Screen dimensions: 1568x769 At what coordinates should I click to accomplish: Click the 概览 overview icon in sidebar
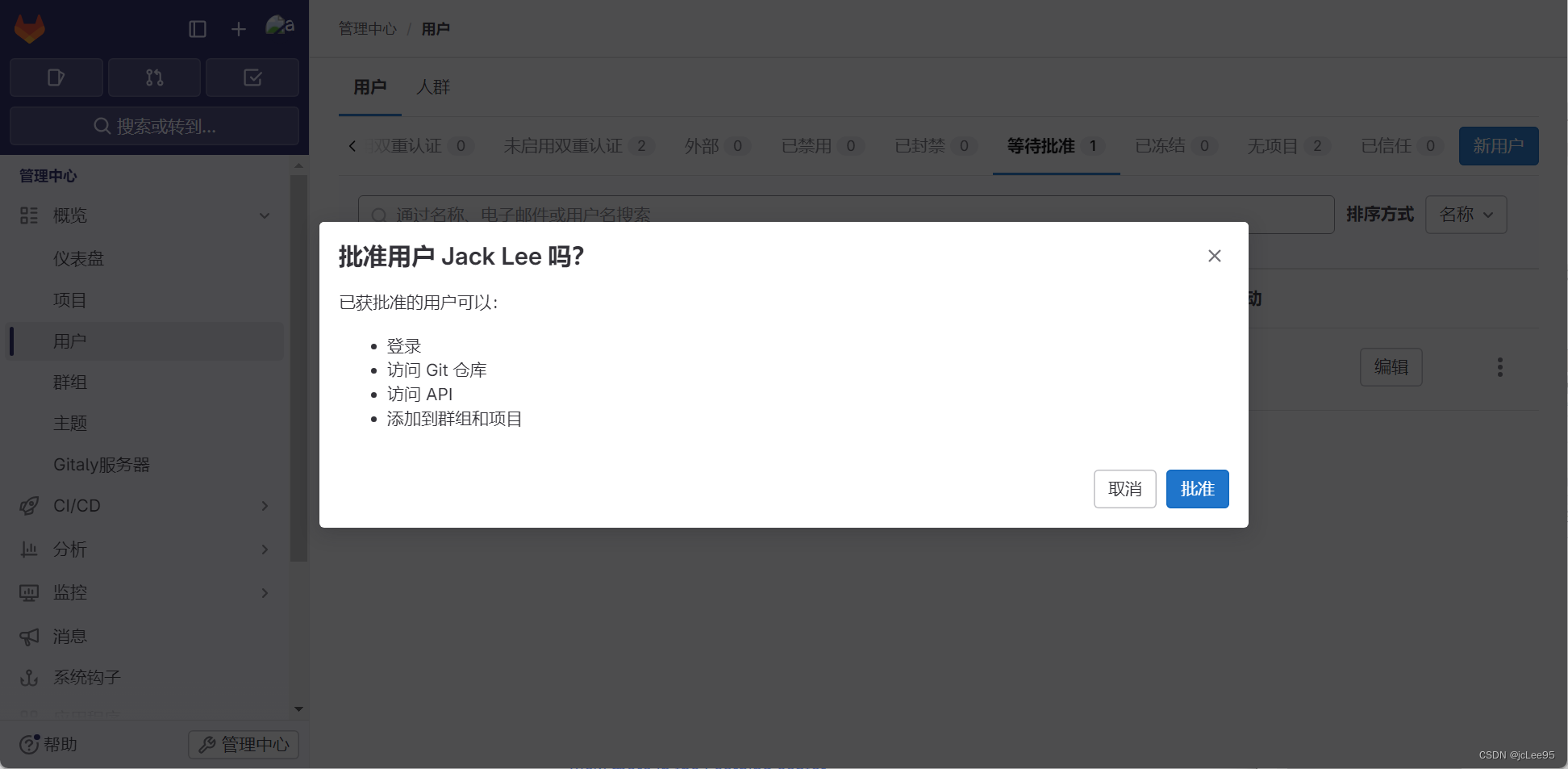[29, 215]
